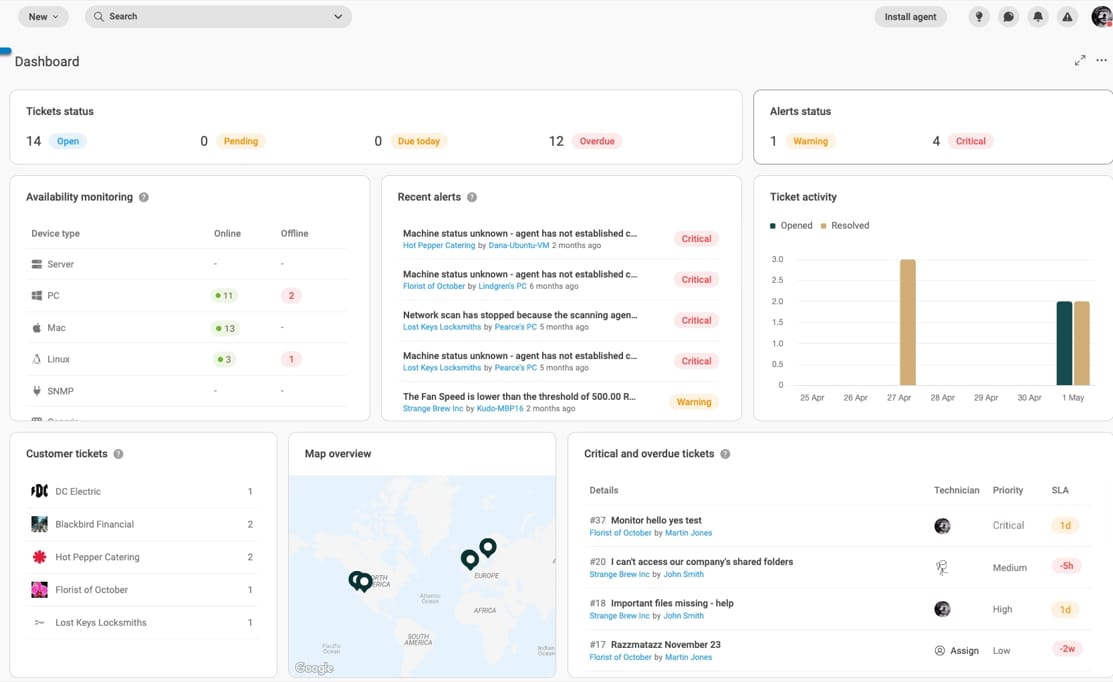Click technician avatar for ticket #37
Screen dimensions: 1113x682
point(942,526)
